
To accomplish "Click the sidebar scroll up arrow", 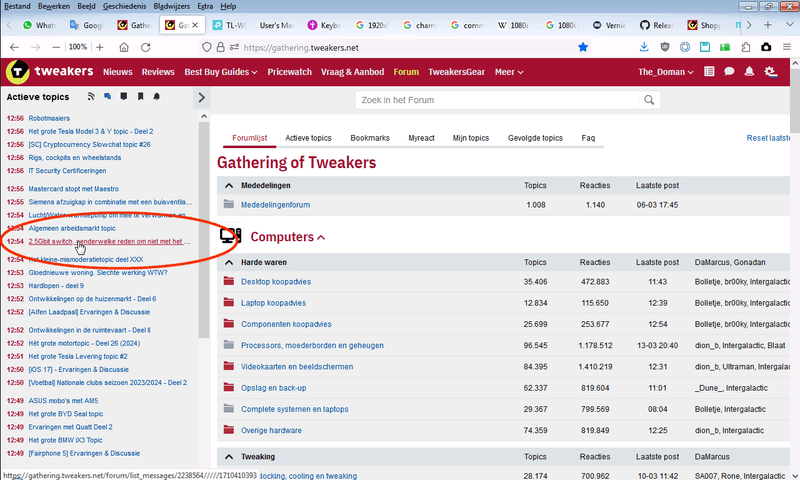I will point(204,116).
